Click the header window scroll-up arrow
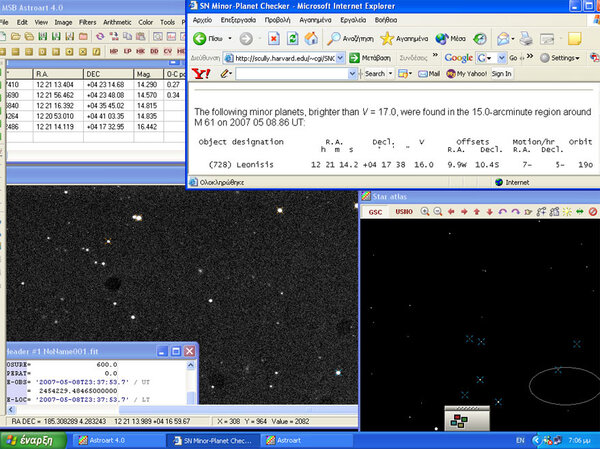600x449 pixels. 191,365
